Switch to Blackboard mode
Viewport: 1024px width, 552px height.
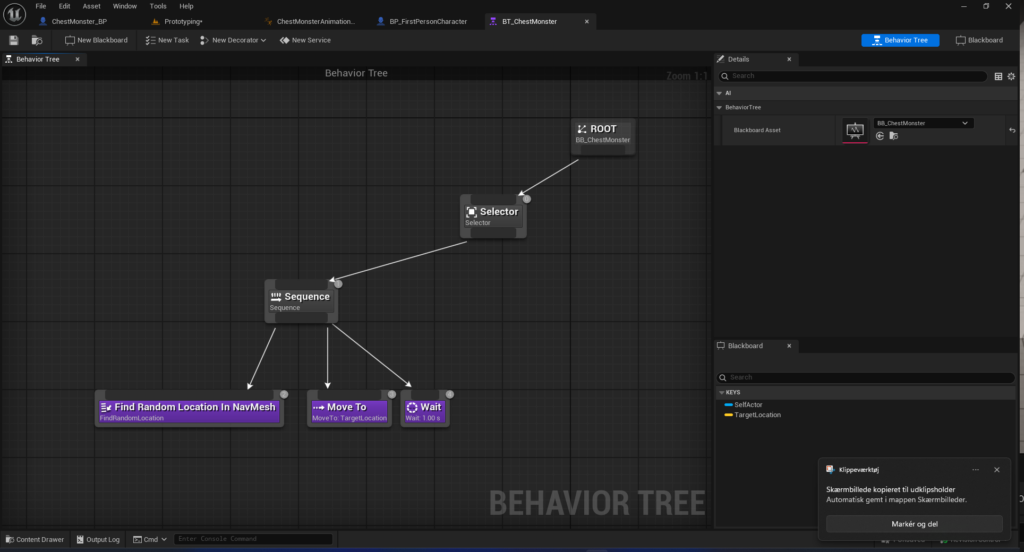tap(979, 40)
